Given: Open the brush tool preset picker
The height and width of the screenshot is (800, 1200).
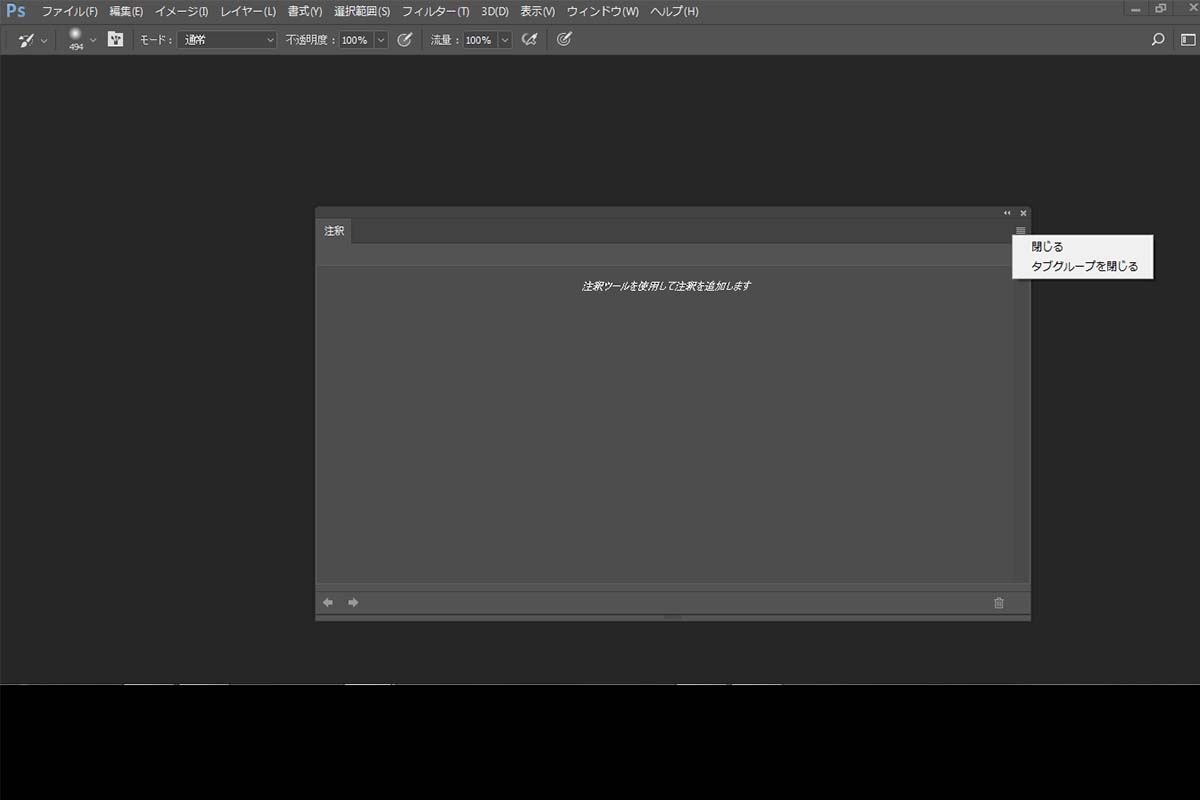Looking at the screenshot, I should click(x=26, y=40).
